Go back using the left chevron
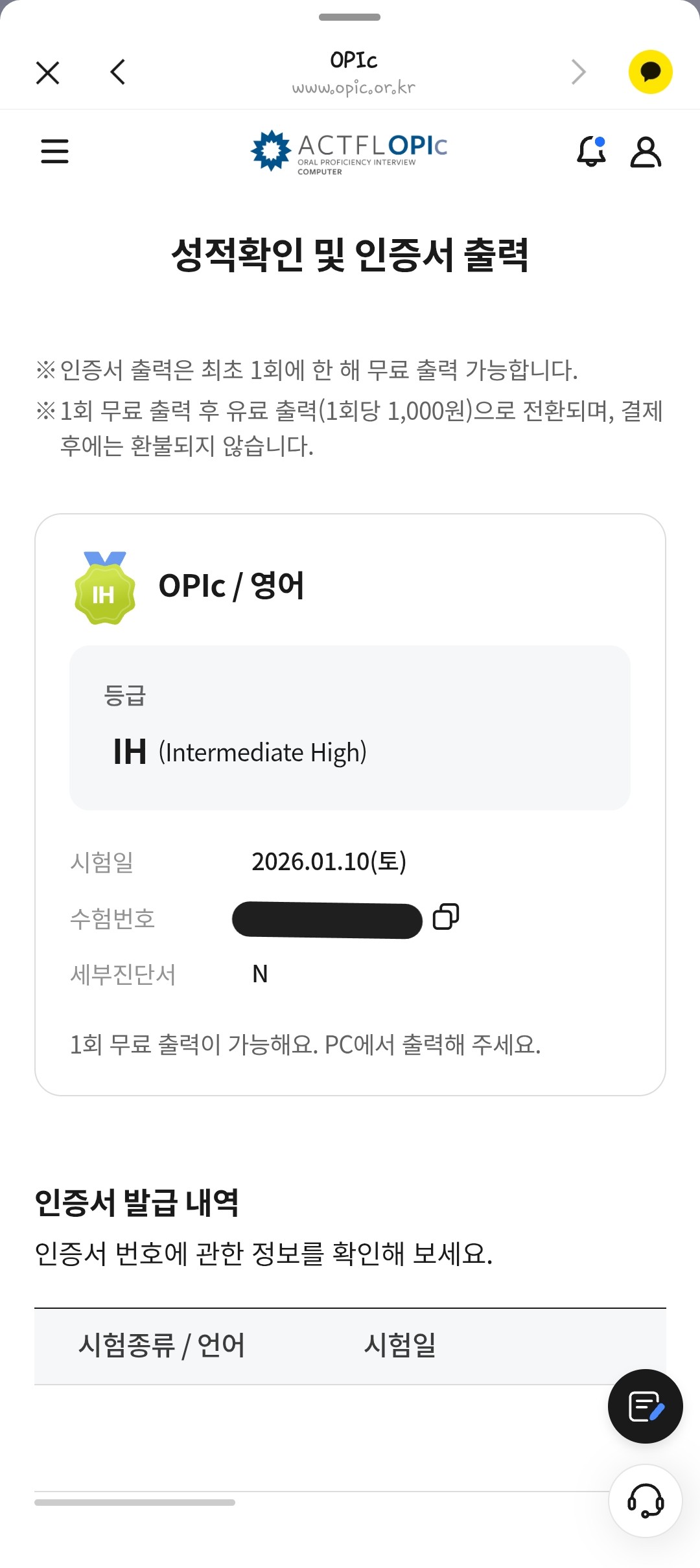 click(118, 72)
